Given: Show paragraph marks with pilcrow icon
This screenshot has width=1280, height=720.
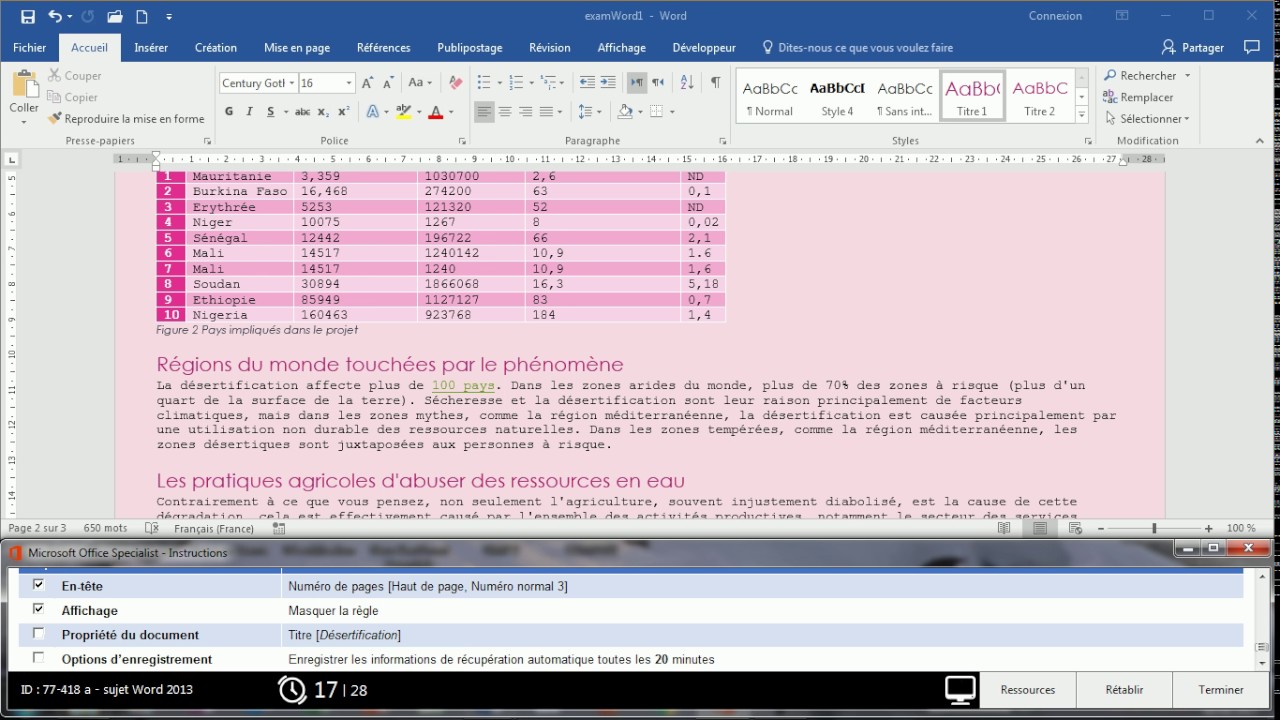Looking at the screenshot, I should pyautogui.click(x=715, y=83).
